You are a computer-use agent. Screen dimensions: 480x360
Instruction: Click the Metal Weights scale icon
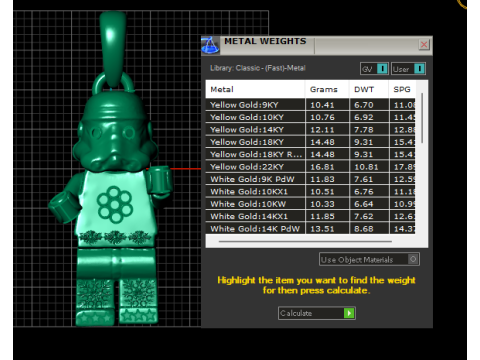click(210, 45)
